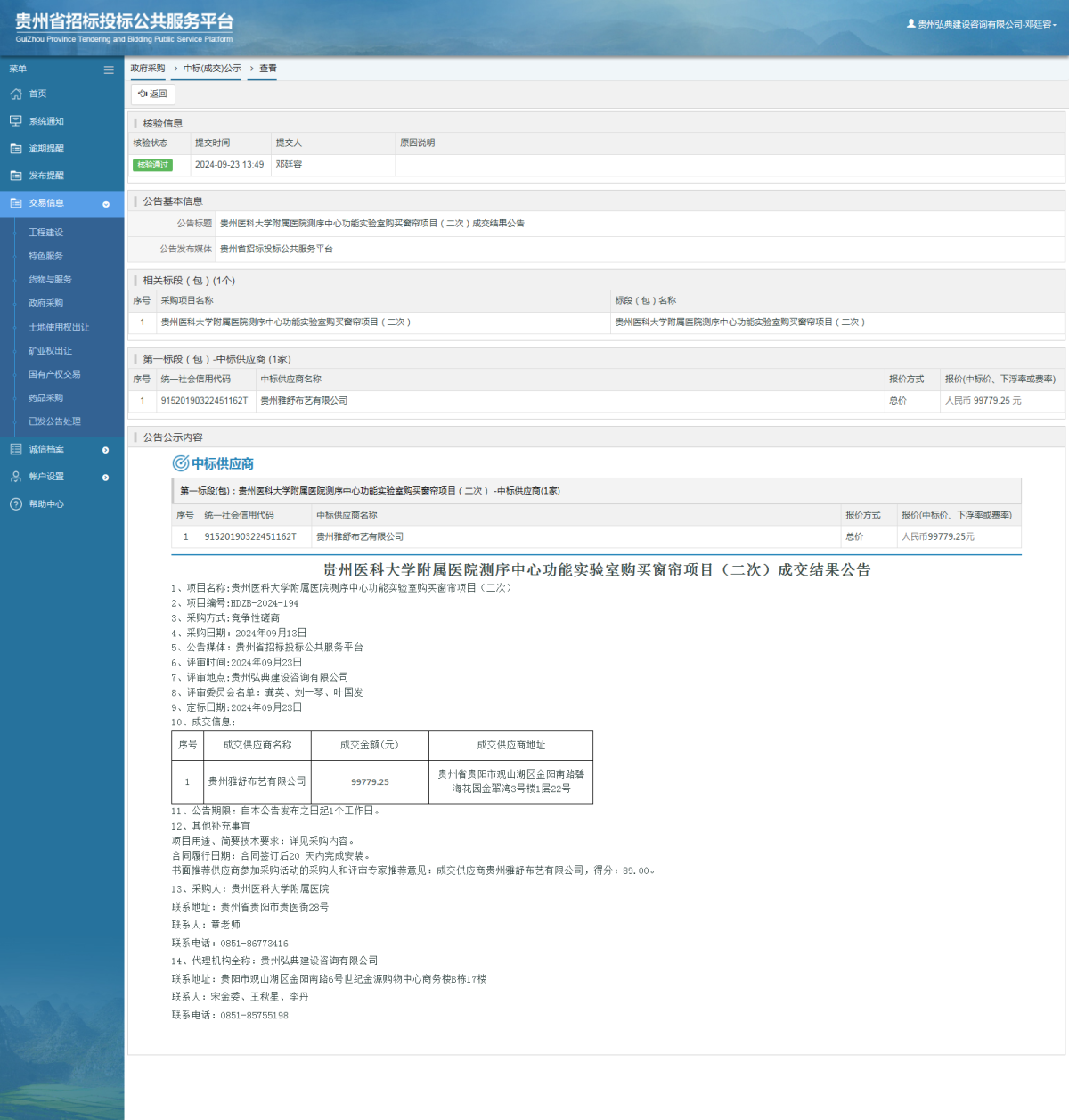
Task: Select 药品采购 submenu item
Action: [x=45, y=398]
